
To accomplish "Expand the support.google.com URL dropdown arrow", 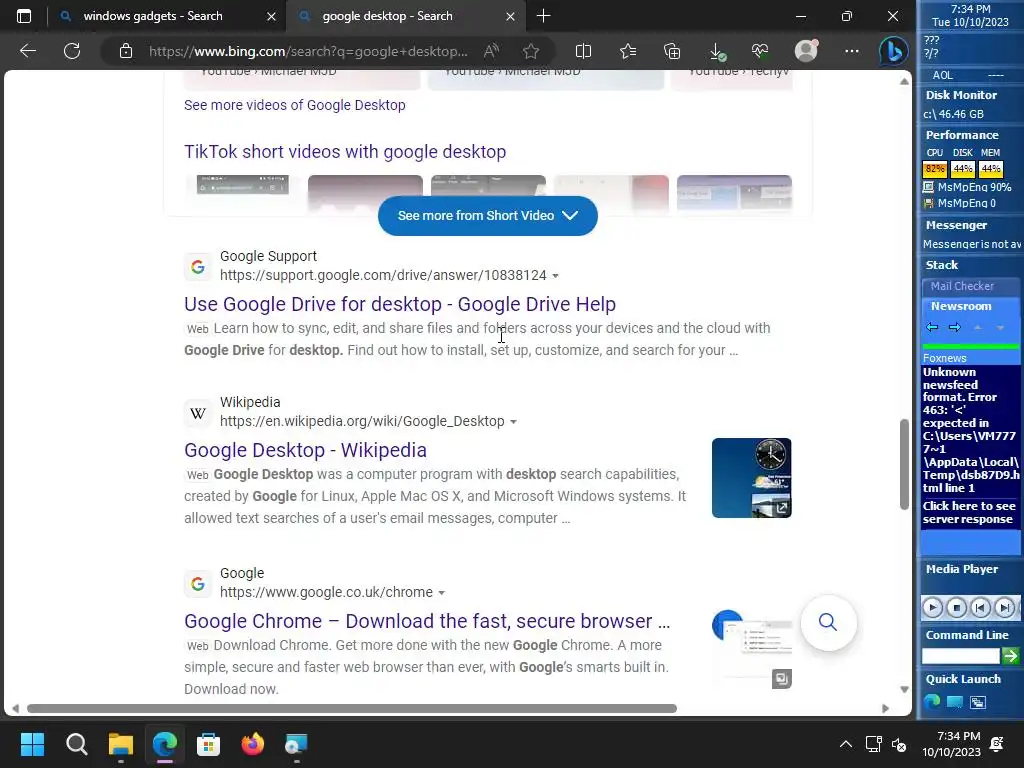I will pyautogui.click(x=555, y=276).
